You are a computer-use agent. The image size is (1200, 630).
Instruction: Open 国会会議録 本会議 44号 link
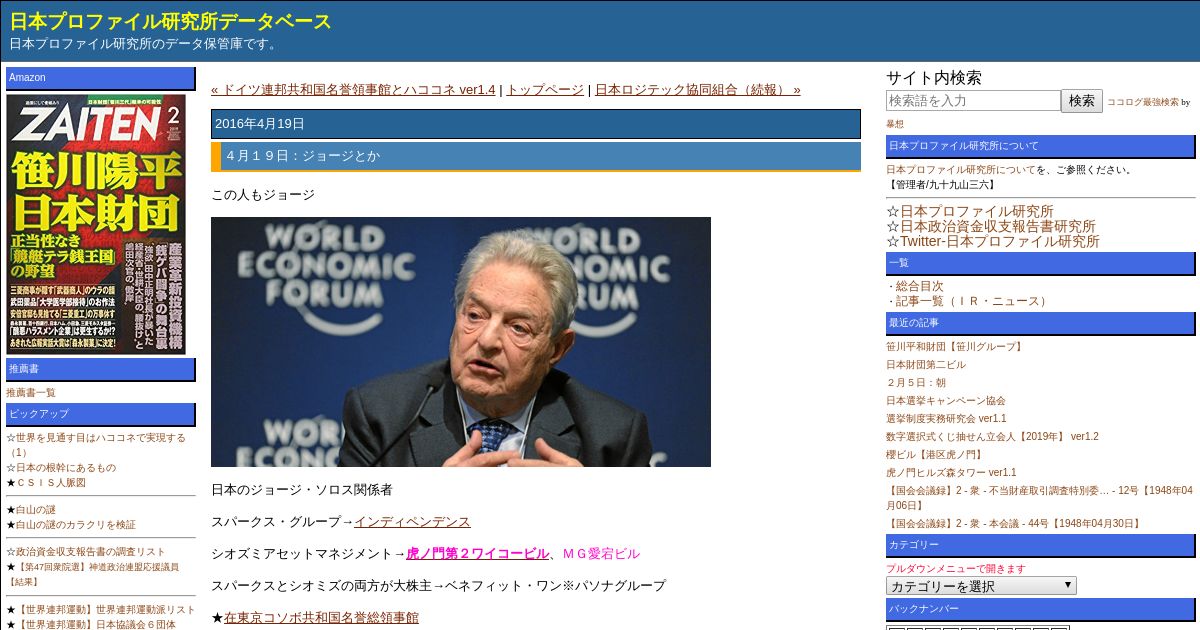1014,523
